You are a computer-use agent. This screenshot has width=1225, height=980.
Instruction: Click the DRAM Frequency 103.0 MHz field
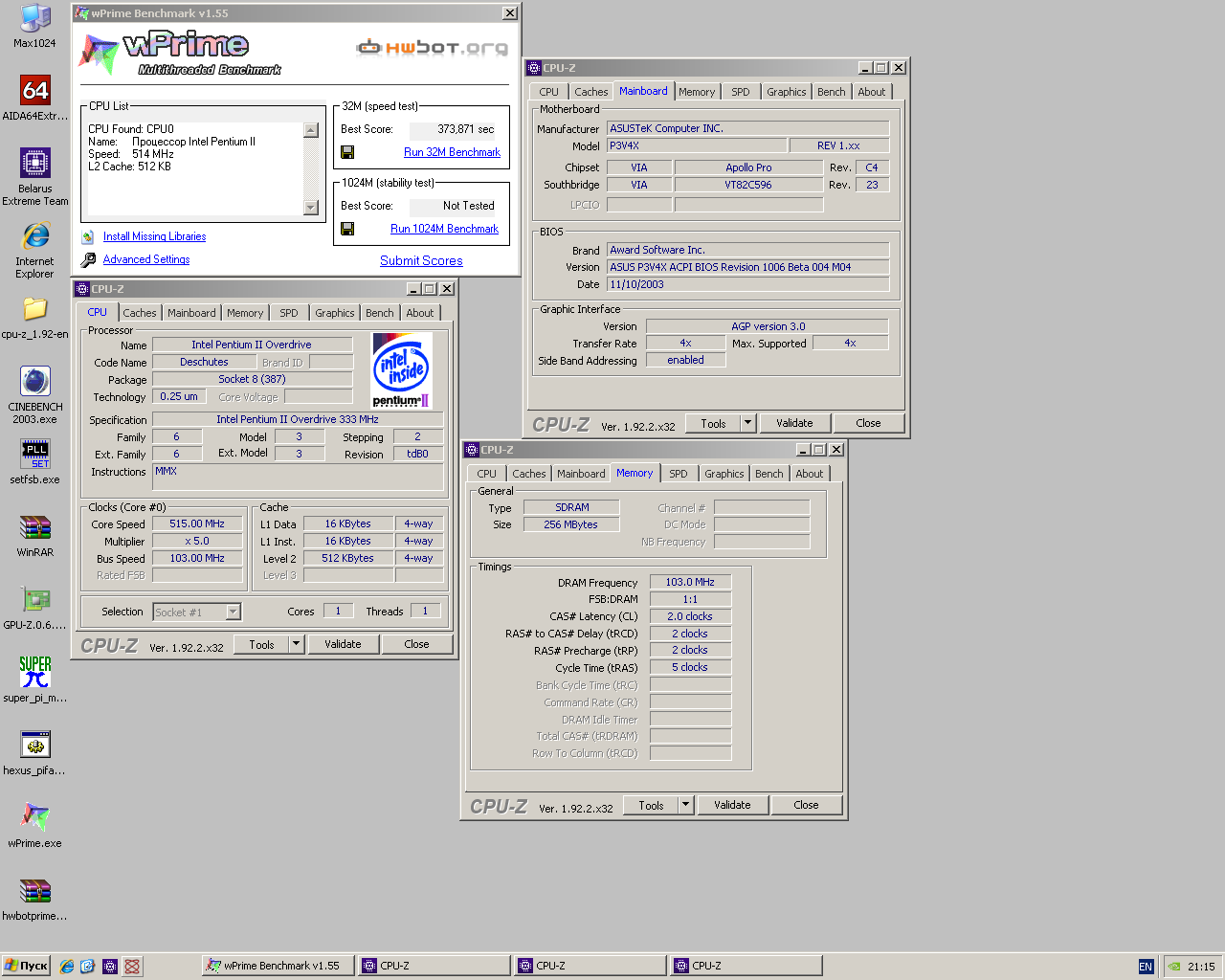click(690, 582)
